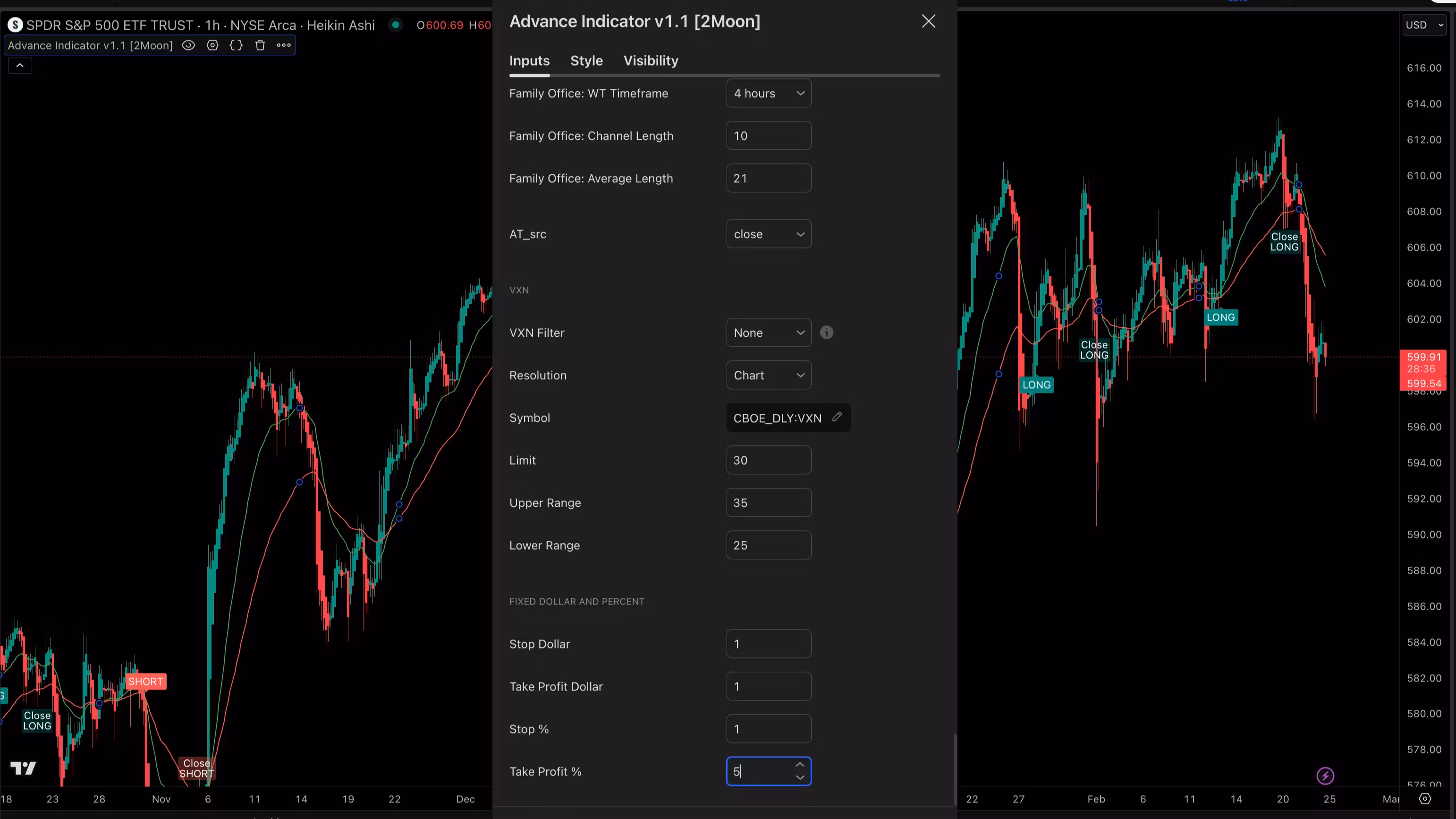1456x819 pixels.
Task: Increment Take Profit % stepper up
Action: (800, 765)
